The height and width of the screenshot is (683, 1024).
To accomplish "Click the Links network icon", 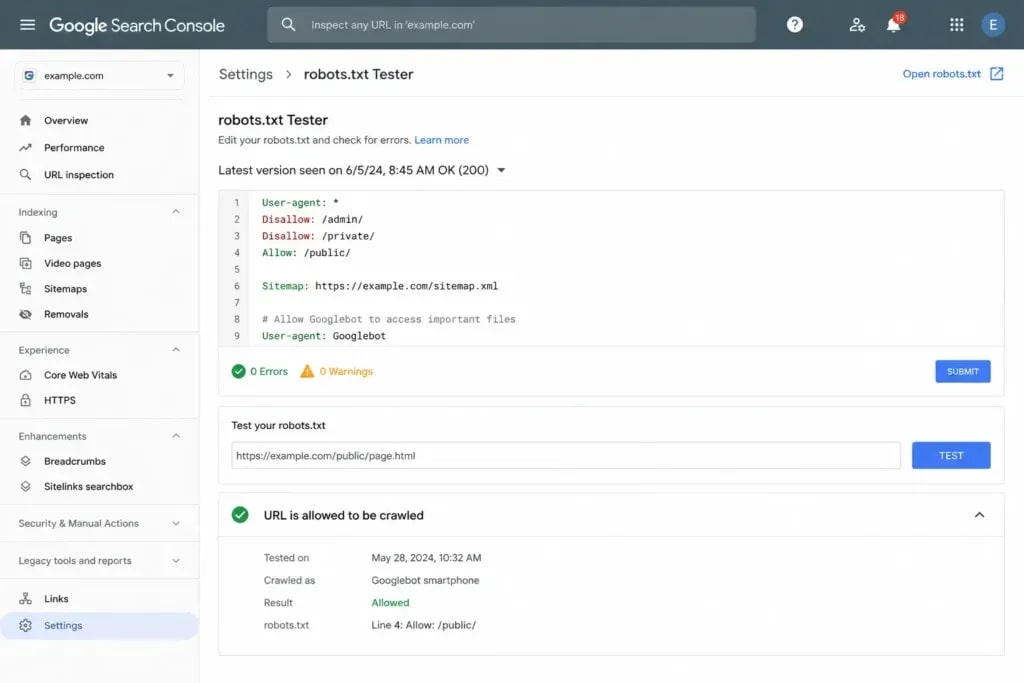I will tap(25, 598).
